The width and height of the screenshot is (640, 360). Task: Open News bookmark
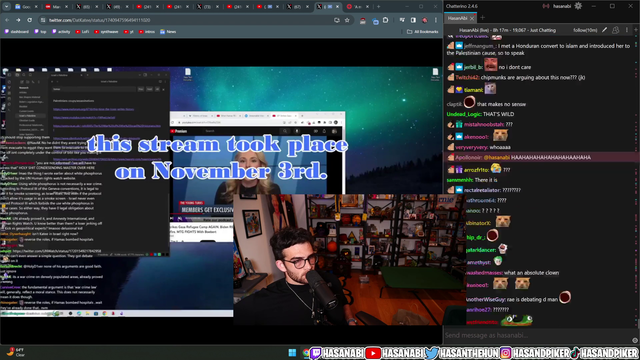coord(168,31)
